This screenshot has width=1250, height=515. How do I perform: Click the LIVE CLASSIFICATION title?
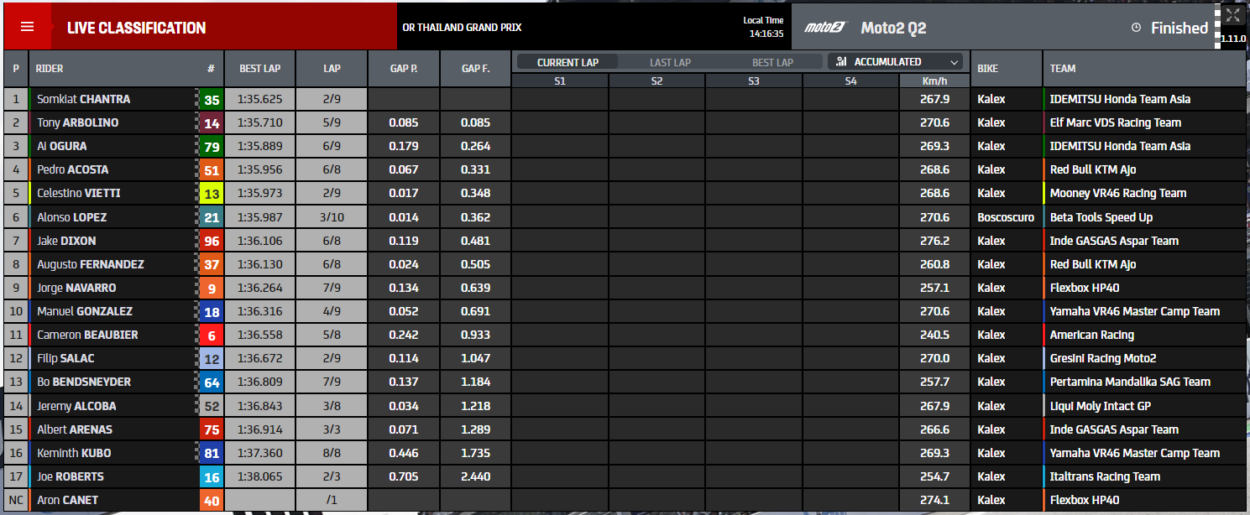[x=136, y=28]
